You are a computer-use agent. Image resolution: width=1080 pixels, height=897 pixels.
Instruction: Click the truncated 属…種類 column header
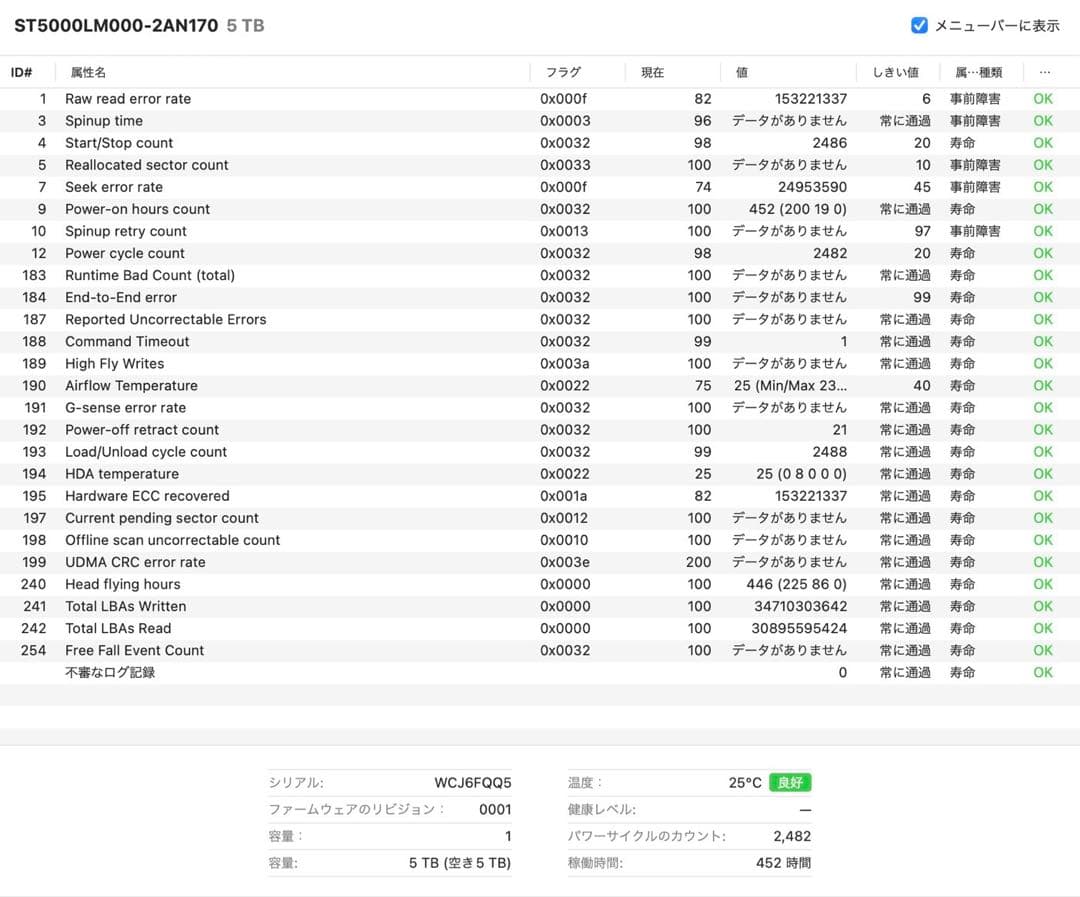(978, 72)
